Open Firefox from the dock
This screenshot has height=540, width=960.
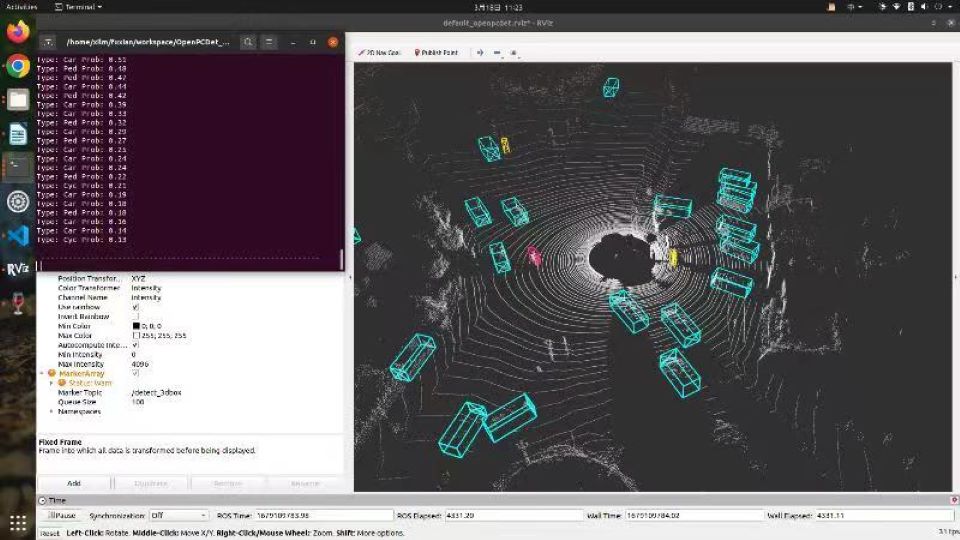(18, 32)
